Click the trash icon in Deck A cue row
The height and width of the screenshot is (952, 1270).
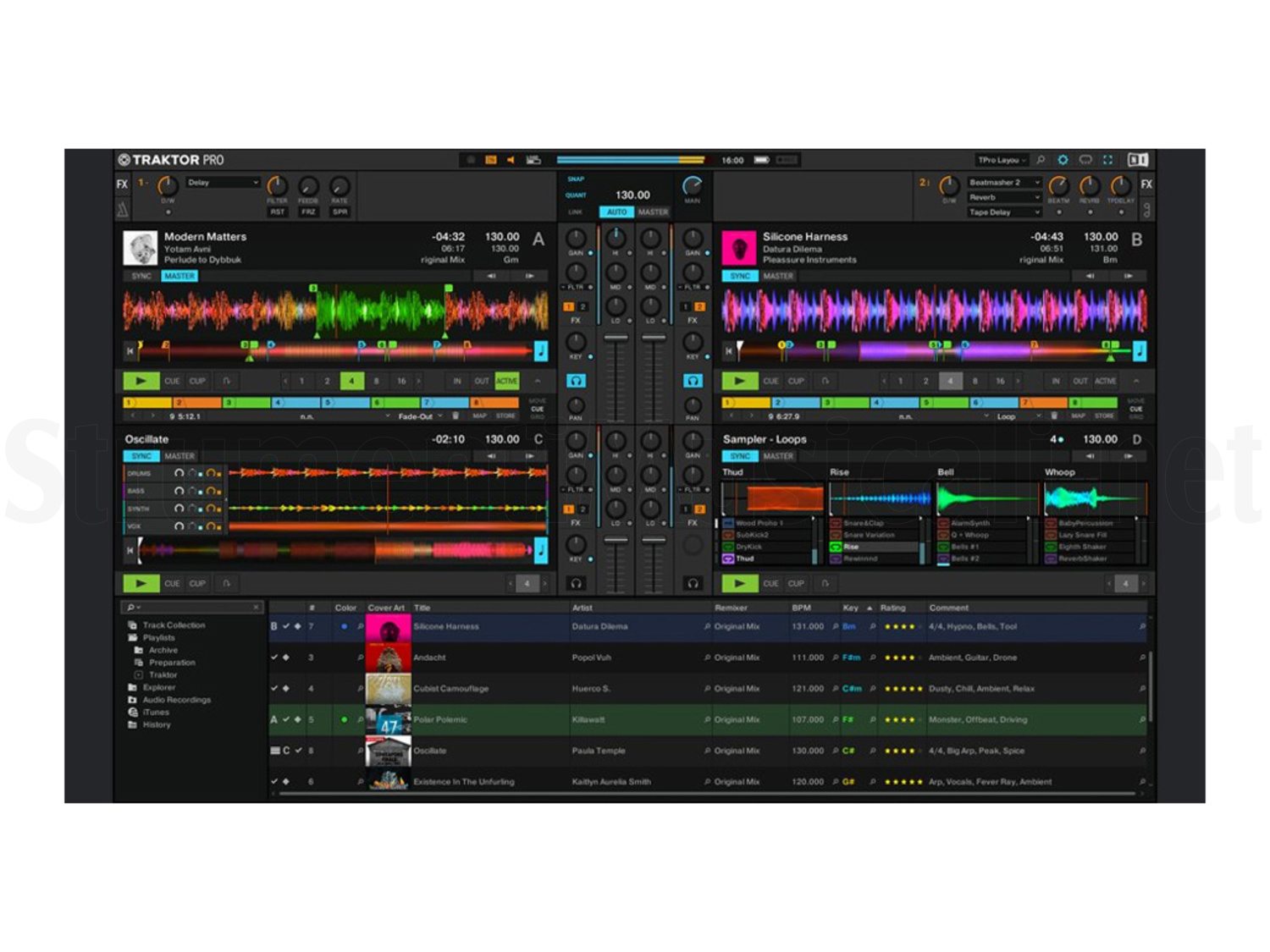pos(456,416)
